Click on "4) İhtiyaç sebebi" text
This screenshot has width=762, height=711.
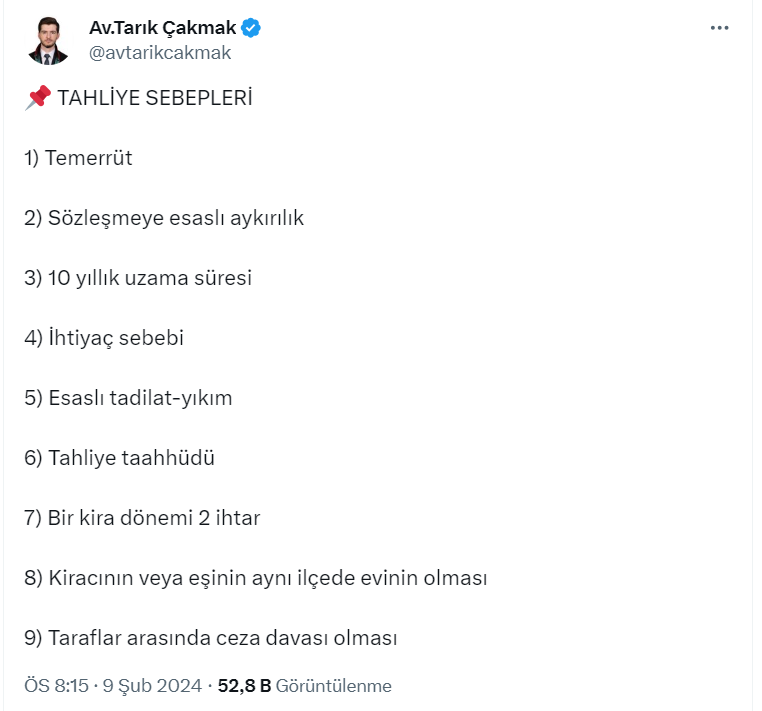click(104, 338)
